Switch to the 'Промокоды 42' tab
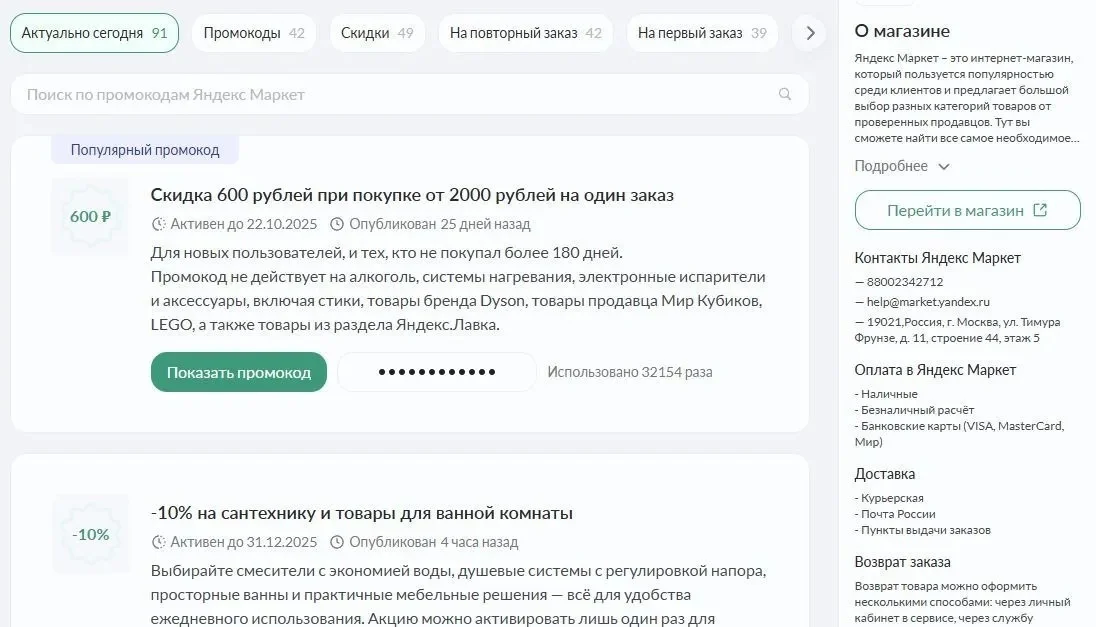This screenshot has height=627, width=1096. click(x=253, y=32)
